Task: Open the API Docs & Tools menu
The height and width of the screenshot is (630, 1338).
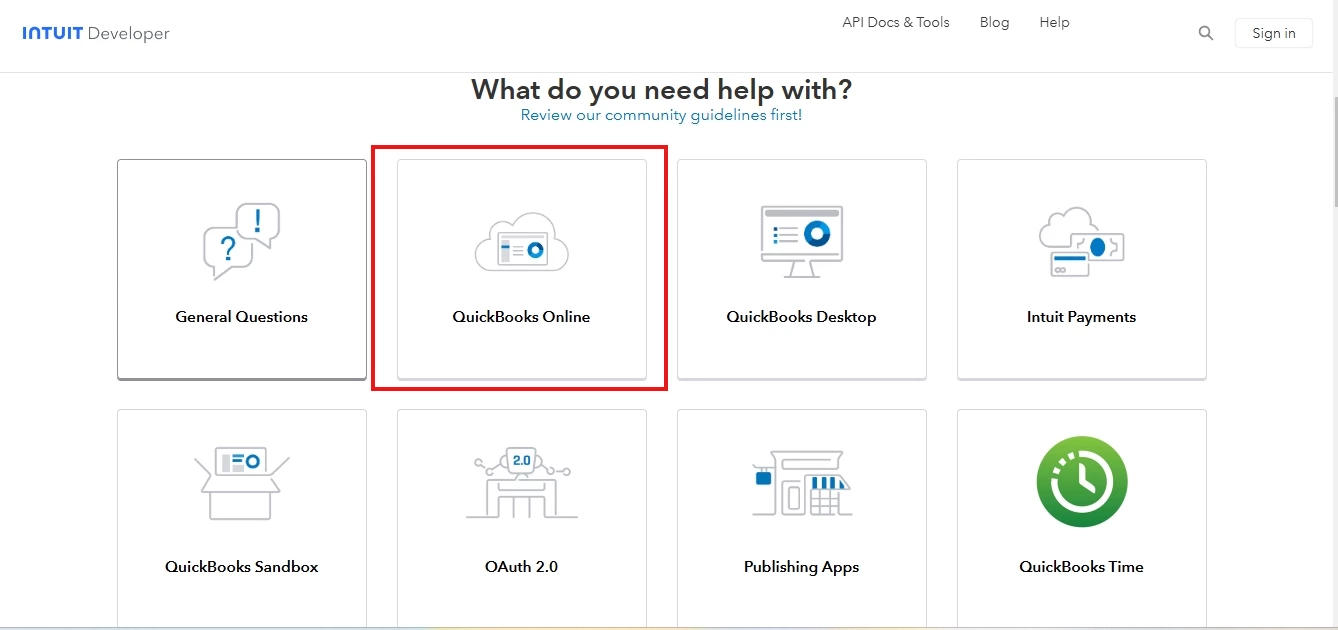Action: [x=896, y=22]
